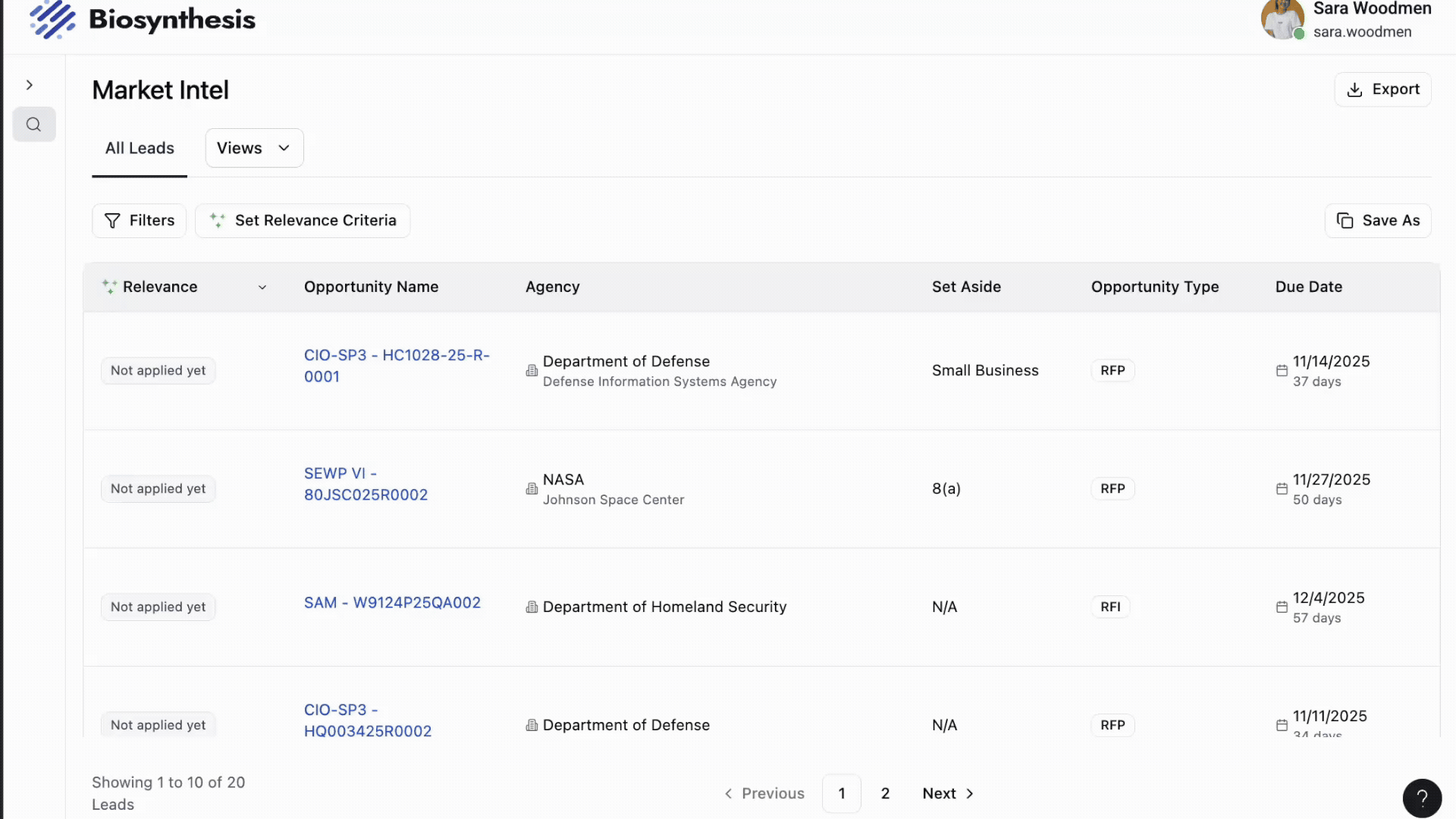Switch to the All Leads tab
1456x819 pixels.
139,148
